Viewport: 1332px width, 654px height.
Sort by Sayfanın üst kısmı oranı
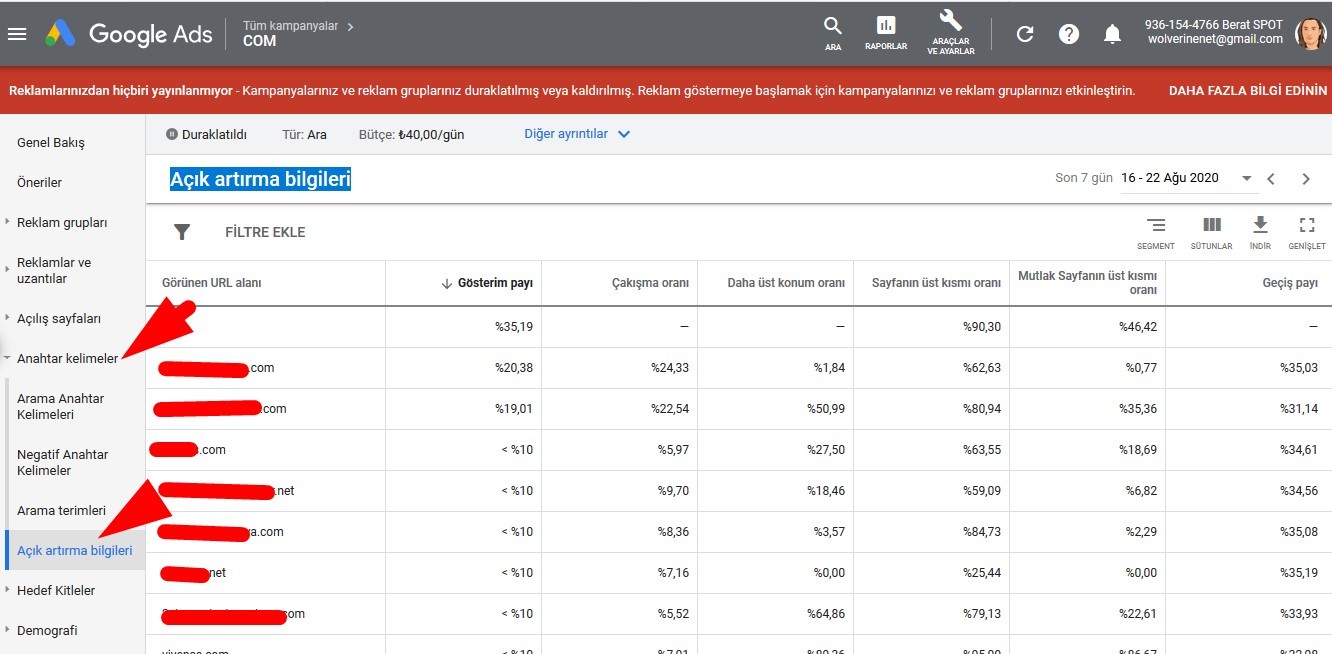[x=936, y=283]
